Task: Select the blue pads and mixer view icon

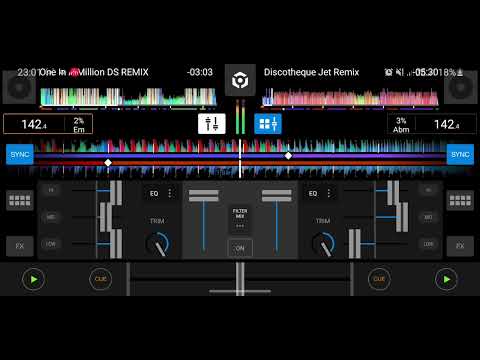Action: (x=268, y=124)
